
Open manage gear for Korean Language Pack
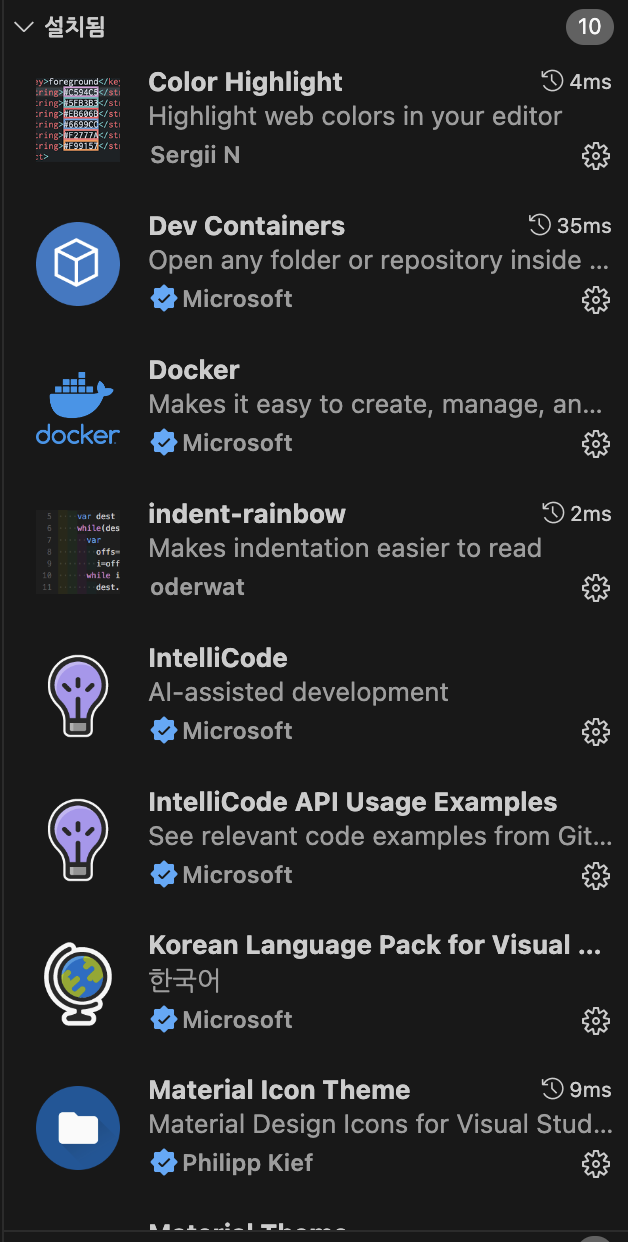[x=596, y=1020]
